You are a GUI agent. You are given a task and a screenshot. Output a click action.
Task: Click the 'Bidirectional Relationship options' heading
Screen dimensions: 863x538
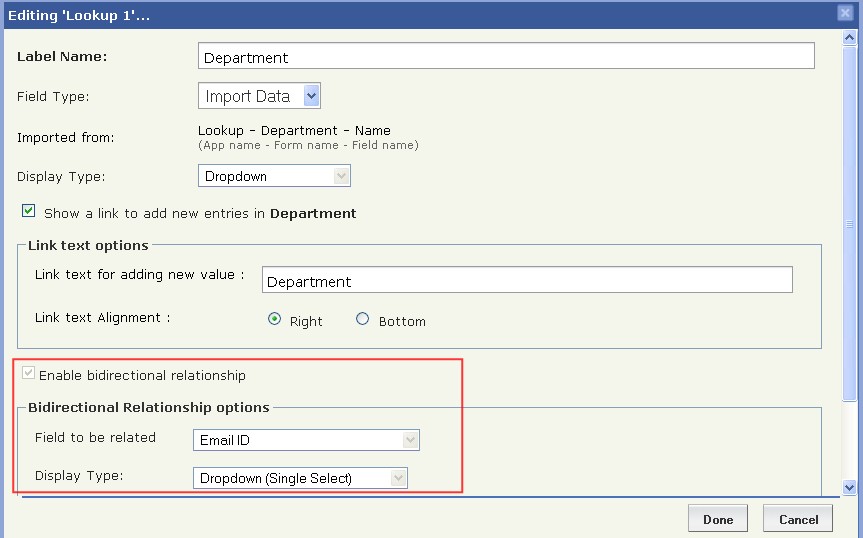point(148,407)
